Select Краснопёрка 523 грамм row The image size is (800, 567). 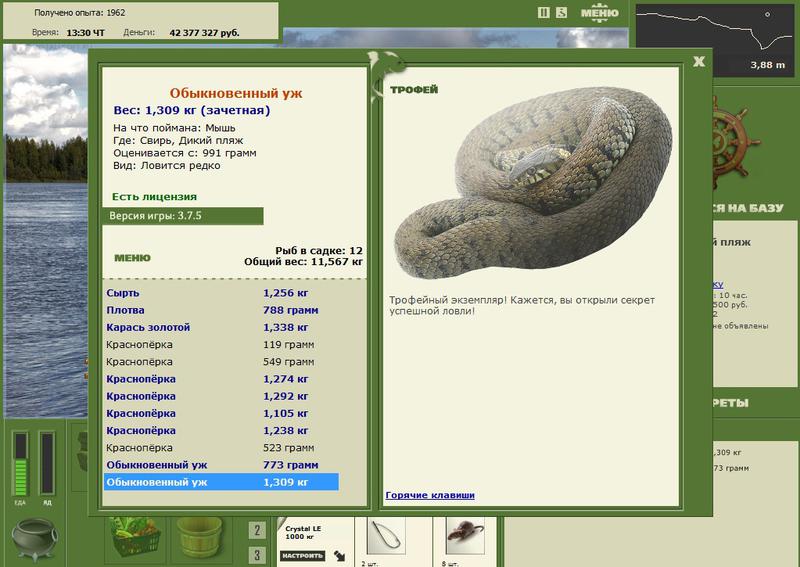(x=221, y=448)
